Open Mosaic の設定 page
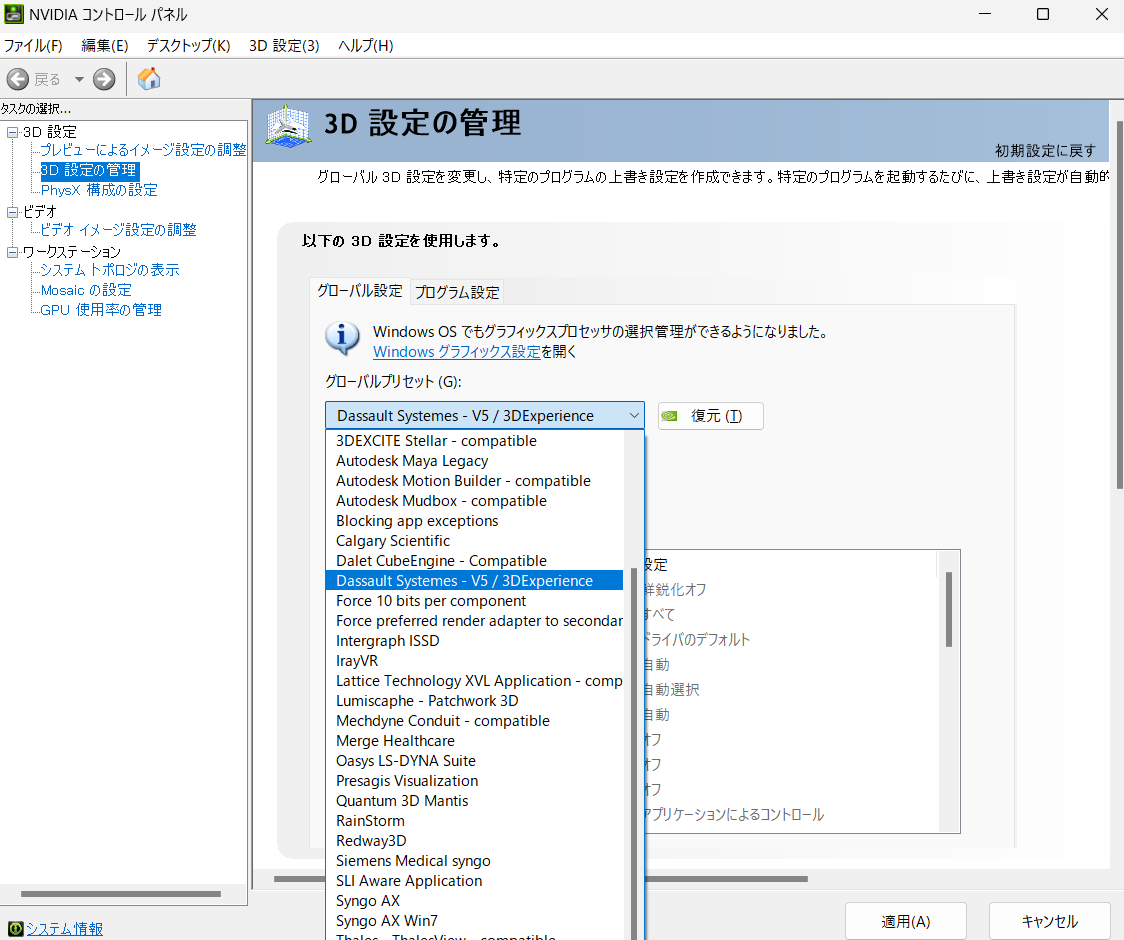Screen dimensions: 1124x940 86,290
